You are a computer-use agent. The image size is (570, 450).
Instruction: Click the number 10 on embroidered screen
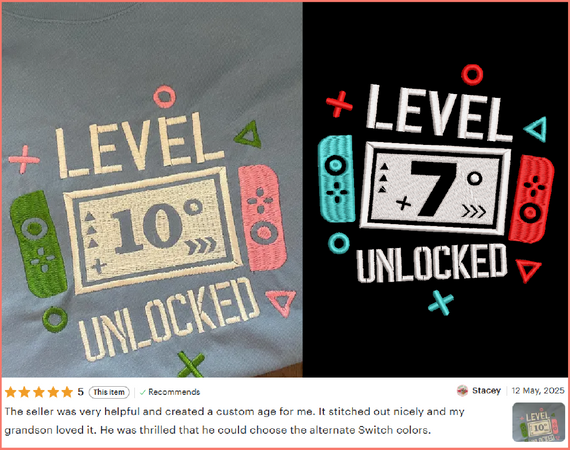tap(146, 229)
